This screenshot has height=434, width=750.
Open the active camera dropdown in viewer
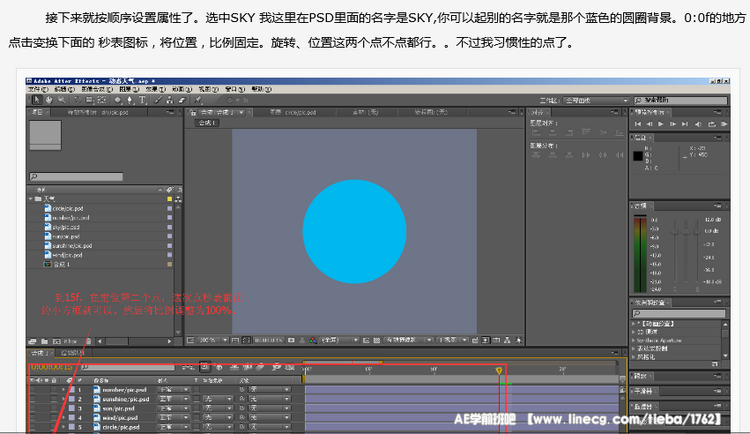(407, 340)
